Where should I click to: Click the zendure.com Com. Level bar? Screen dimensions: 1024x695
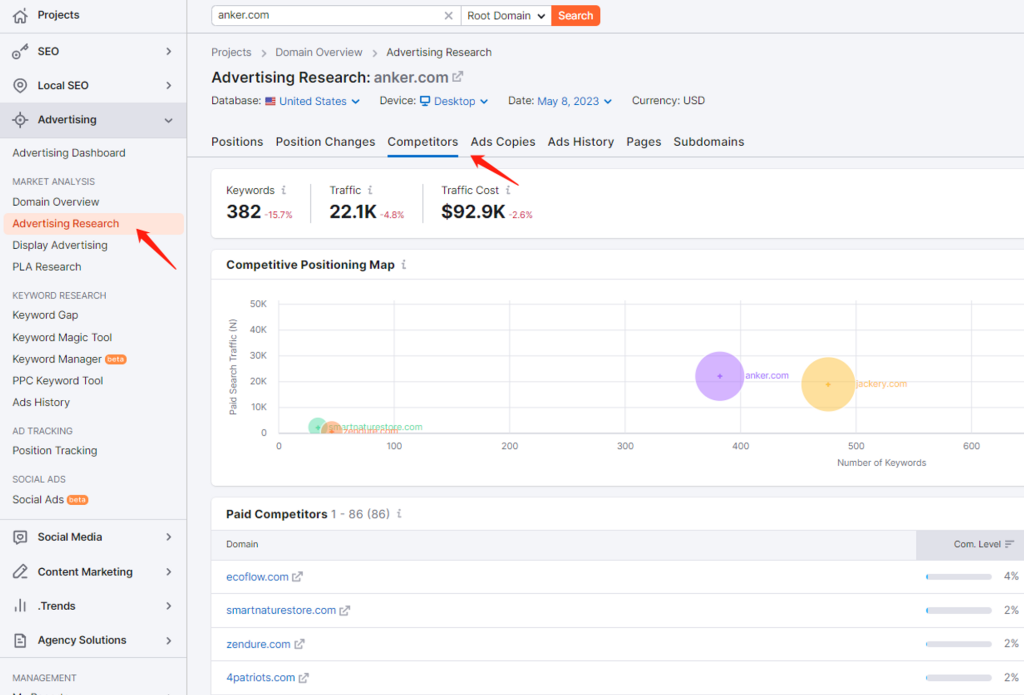[959, 644]
